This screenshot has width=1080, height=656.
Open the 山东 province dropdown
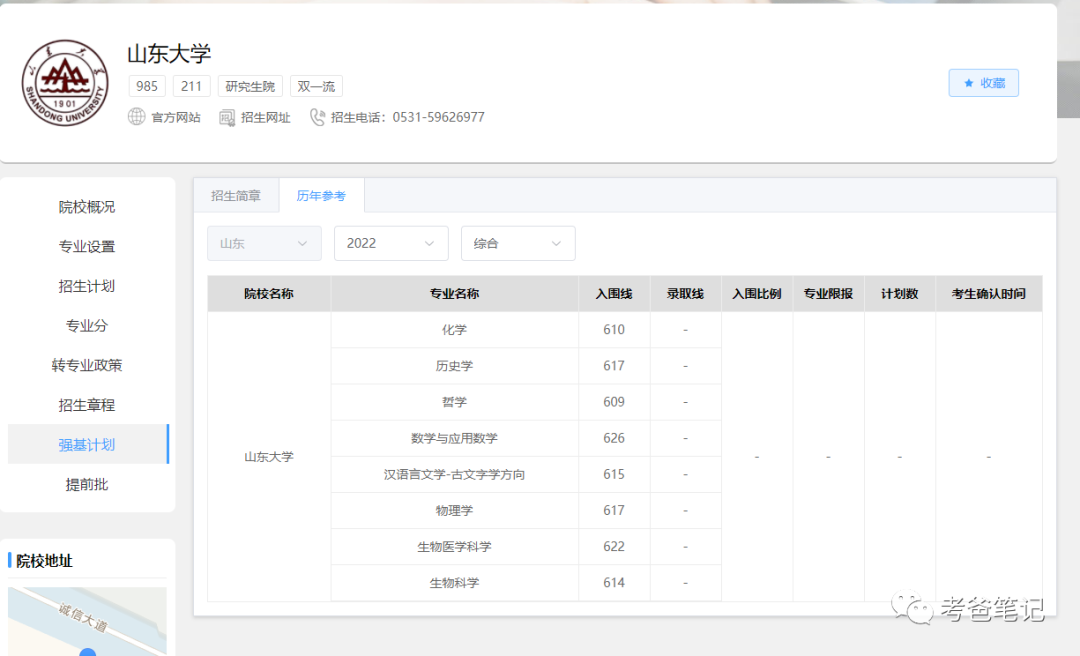tap(264, 243)
